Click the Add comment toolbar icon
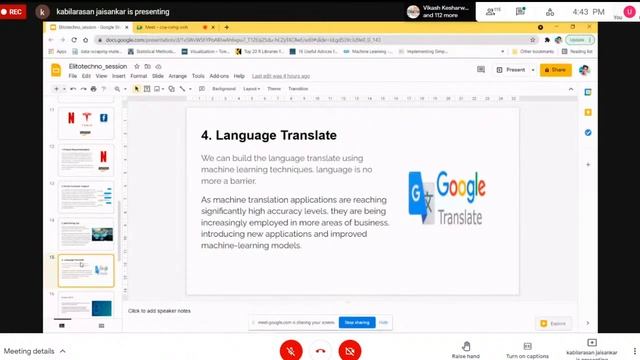Screen dimensions: 640x360 point(202,89)
